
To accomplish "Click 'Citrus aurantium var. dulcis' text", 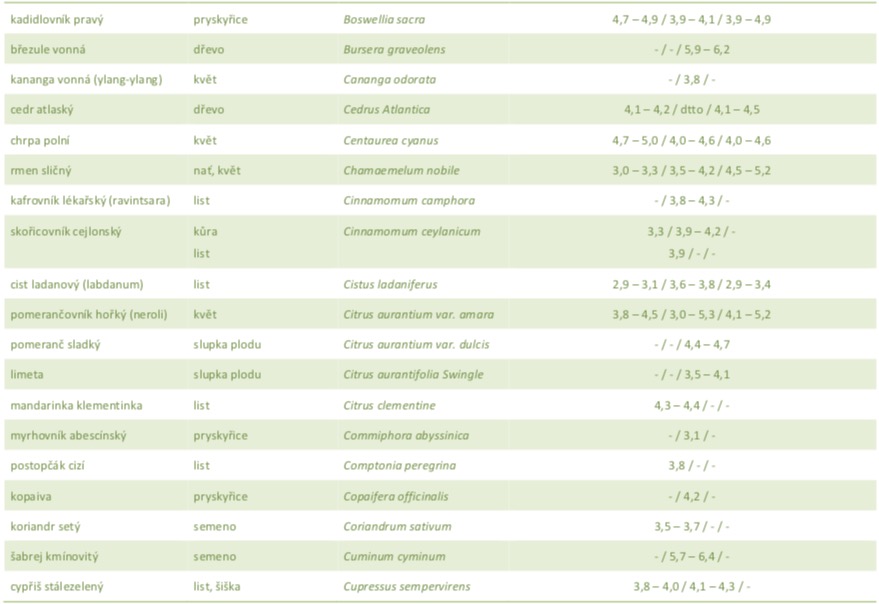I will (416, 345).
